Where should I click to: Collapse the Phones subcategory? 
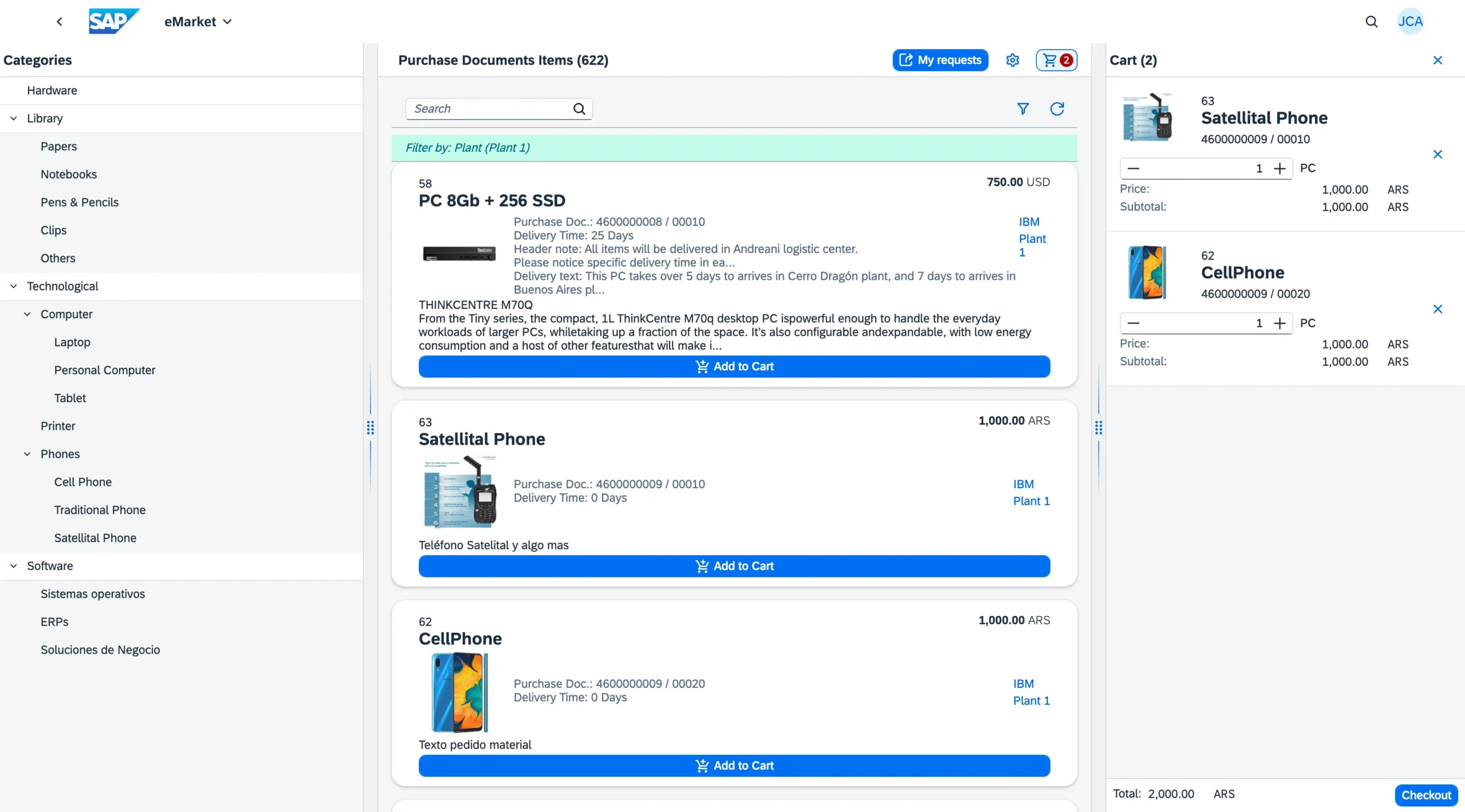click(26, 454)
